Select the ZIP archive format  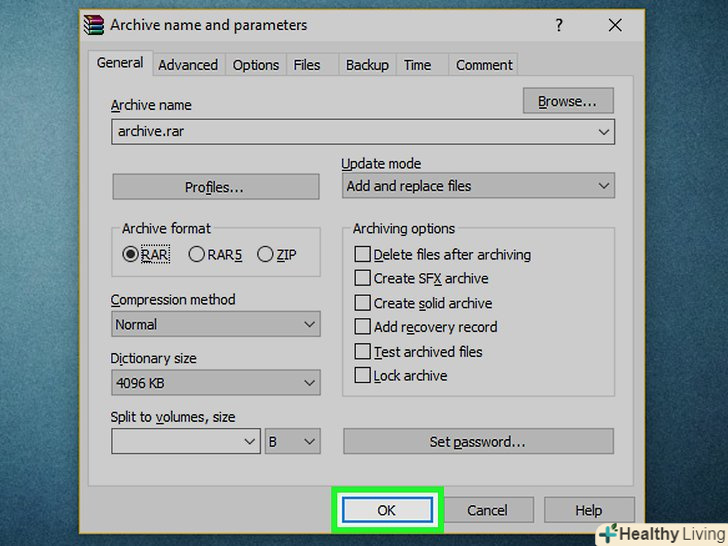pos(277,254)
